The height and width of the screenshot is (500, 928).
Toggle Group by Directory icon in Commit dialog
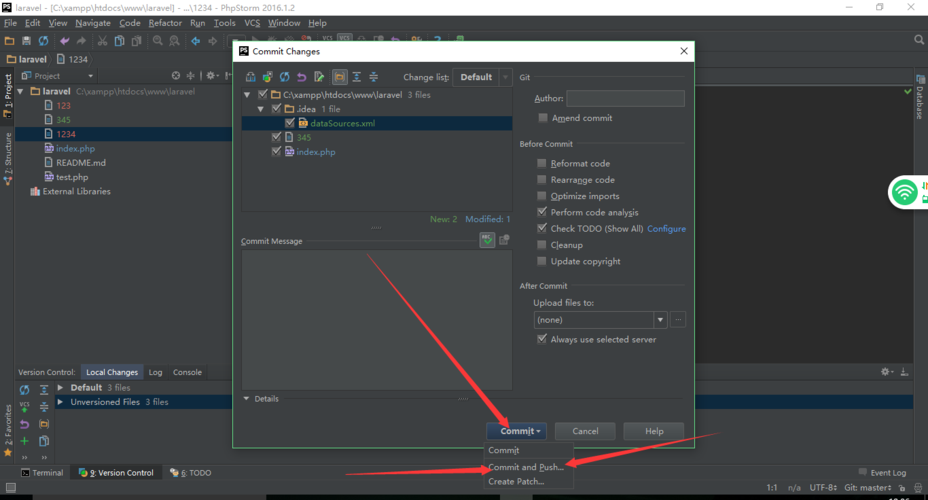tap(339, 77)
